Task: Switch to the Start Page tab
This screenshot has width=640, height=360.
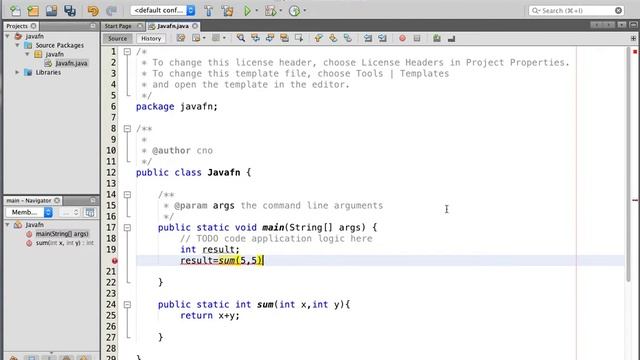Action: coord(118,26)
